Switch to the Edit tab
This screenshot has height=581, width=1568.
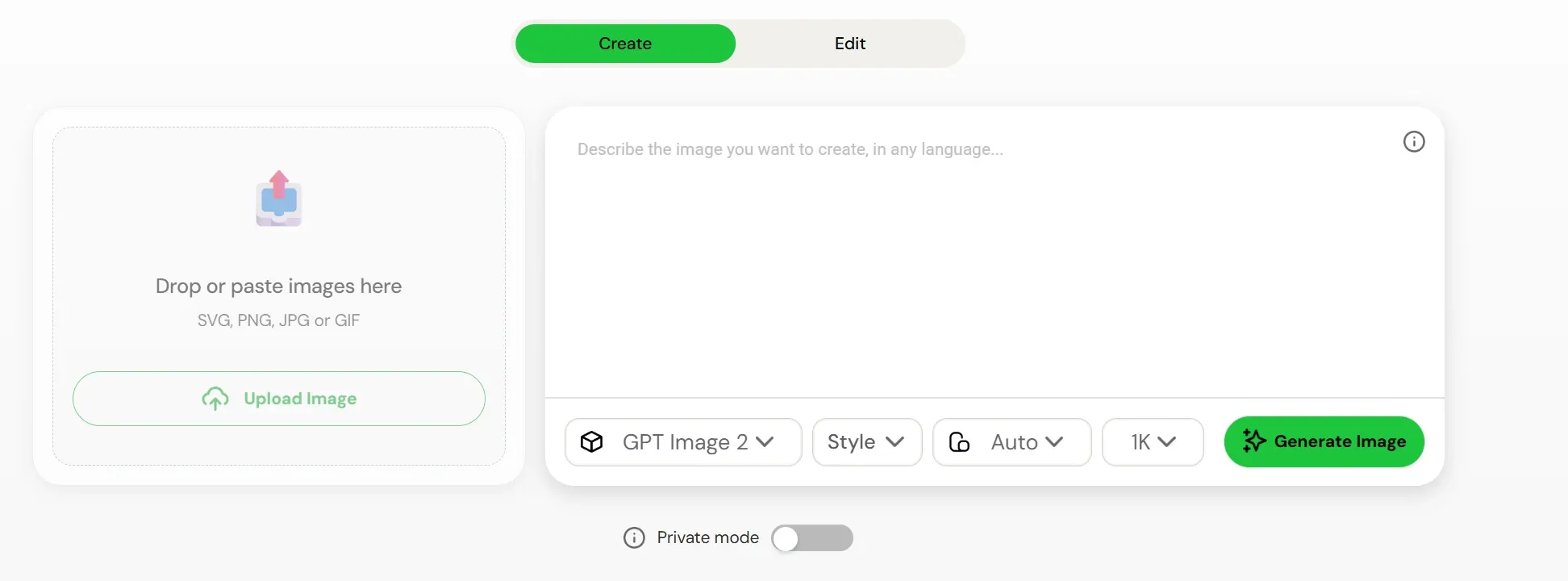(x=849, y=44)
